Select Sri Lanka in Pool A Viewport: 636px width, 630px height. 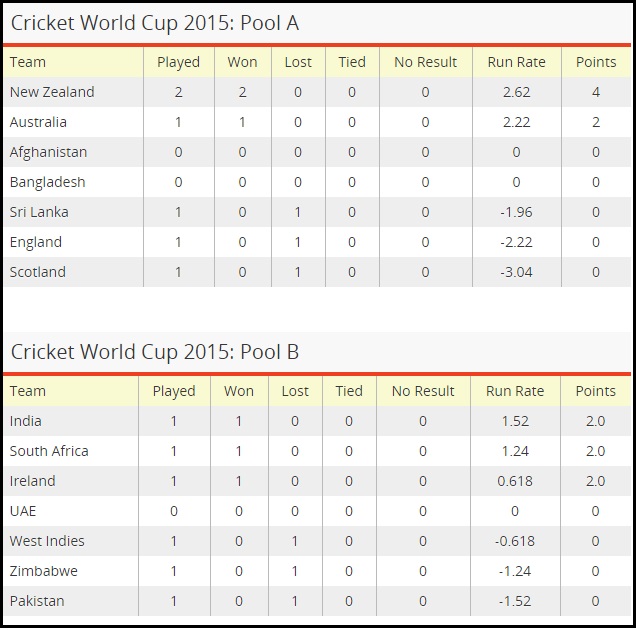[x=39, y=212]
